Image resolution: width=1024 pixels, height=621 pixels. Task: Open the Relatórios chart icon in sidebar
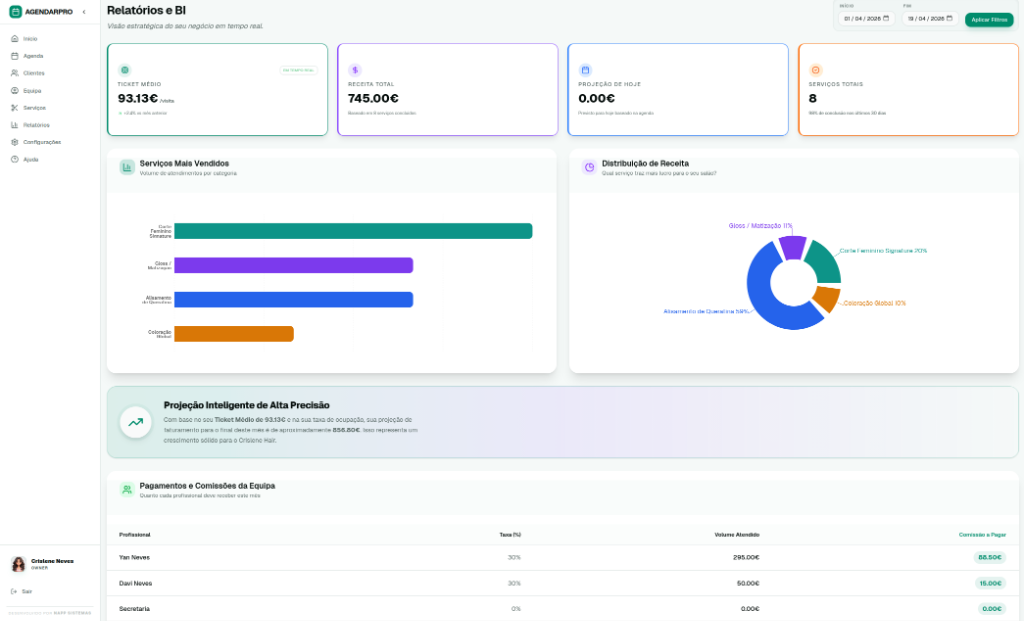(x=14, y=125)
